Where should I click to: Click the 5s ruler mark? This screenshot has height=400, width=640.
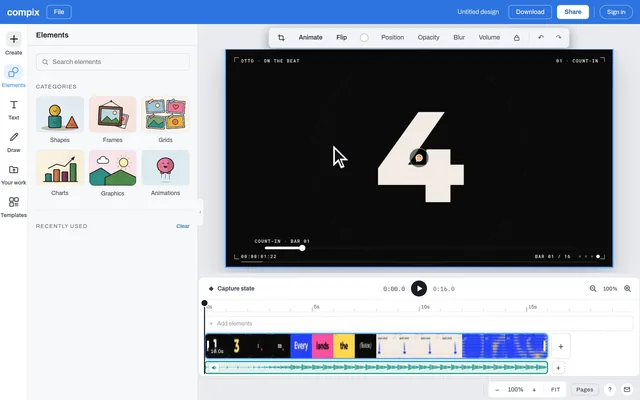(x=316, y=307)
